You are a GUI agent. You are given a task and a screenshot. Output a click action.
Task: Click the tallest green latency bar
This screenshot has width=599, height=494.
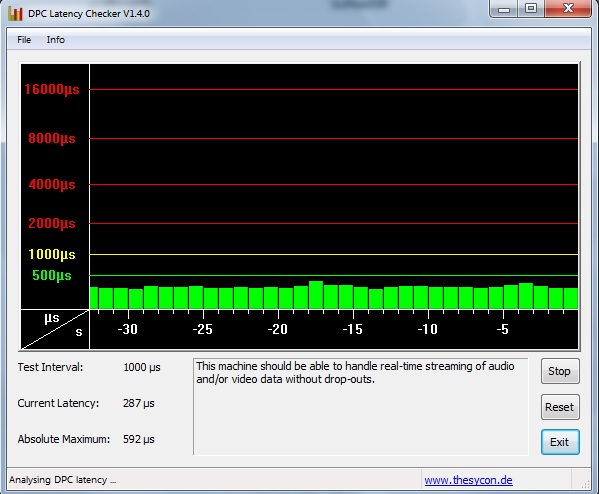coord(316,295)
